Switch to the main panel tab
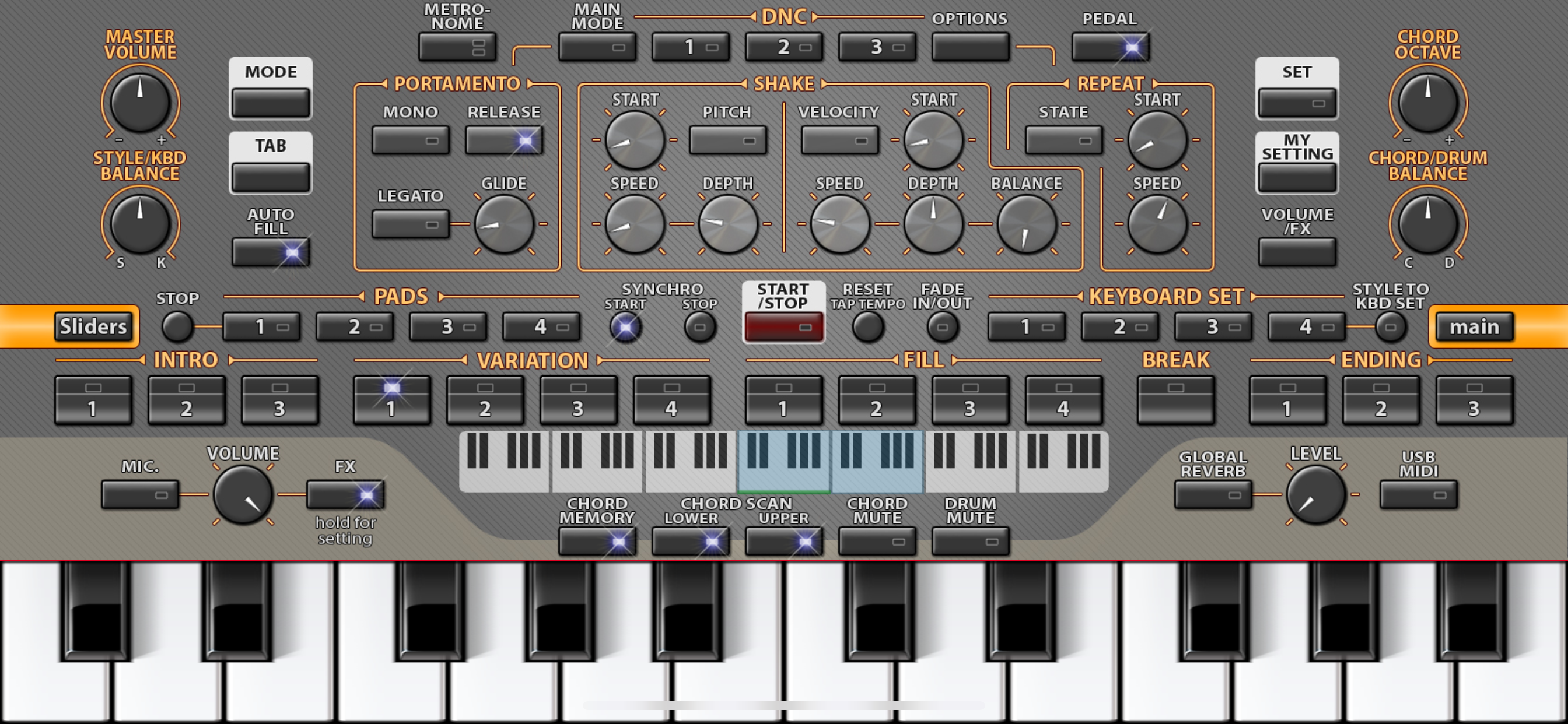 click(x=1473, y=326)
